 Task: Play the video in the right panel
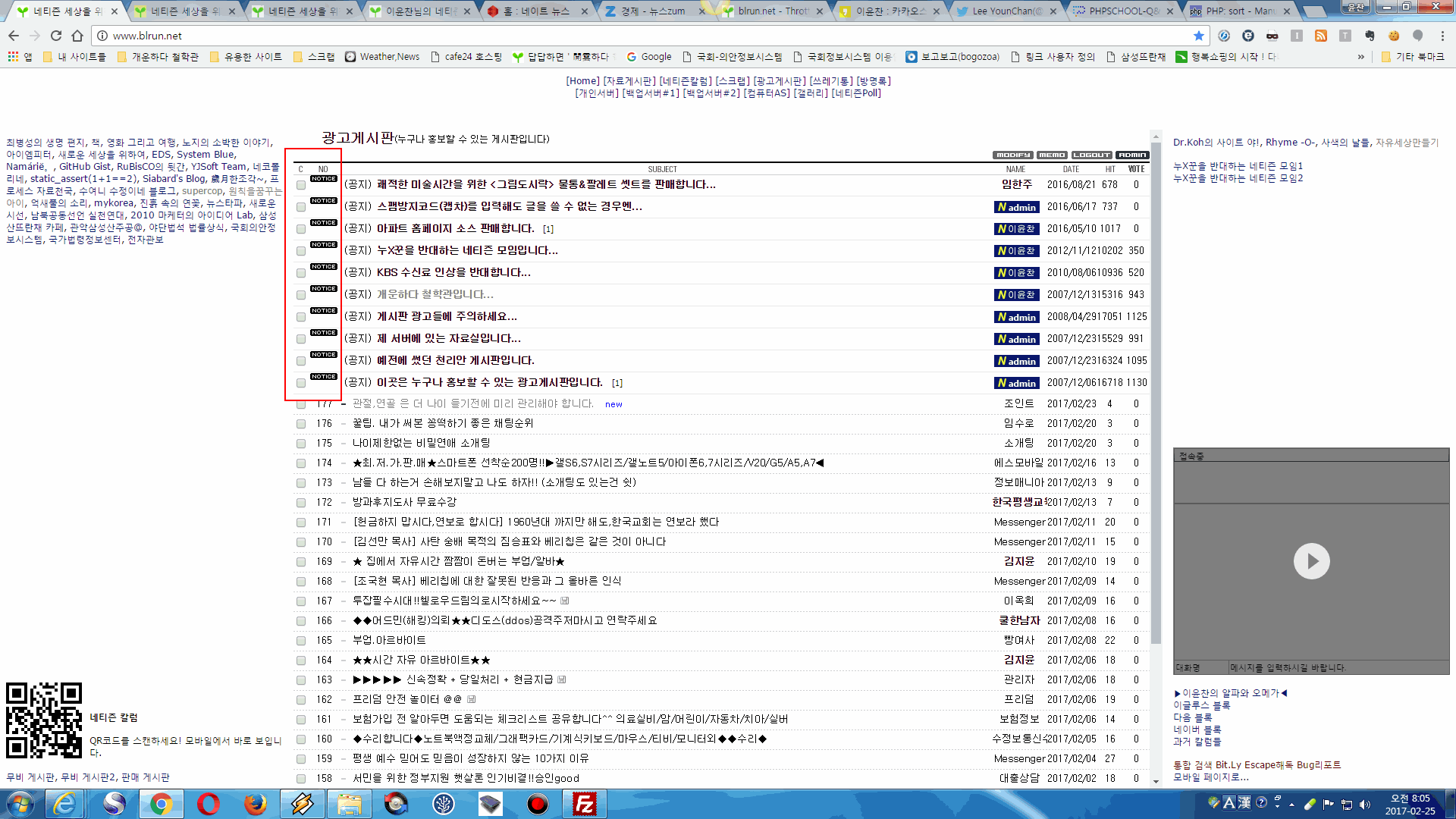(1311, 561)
